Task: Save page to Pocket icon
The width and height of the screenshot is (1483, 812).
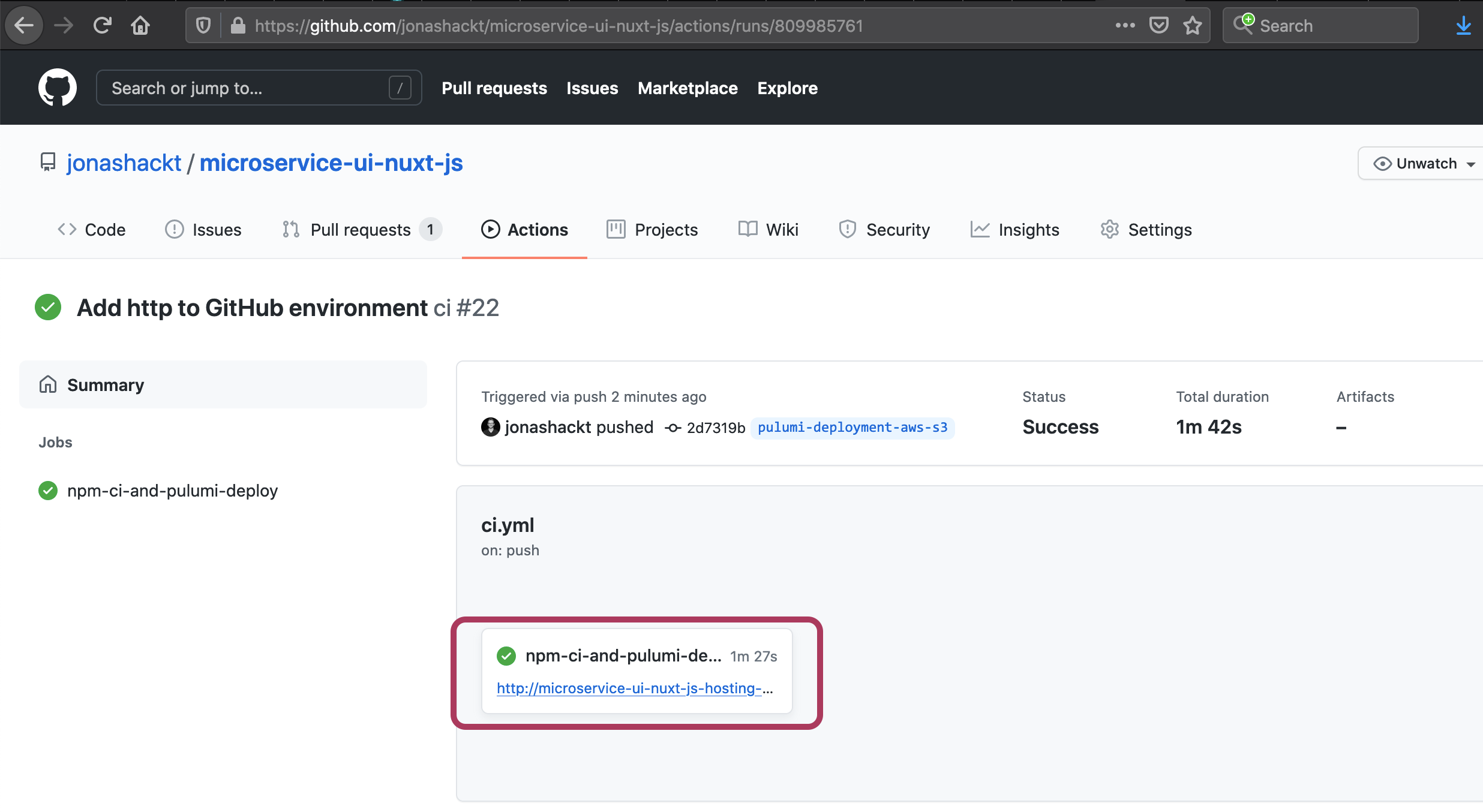Action: [1158, 26]
